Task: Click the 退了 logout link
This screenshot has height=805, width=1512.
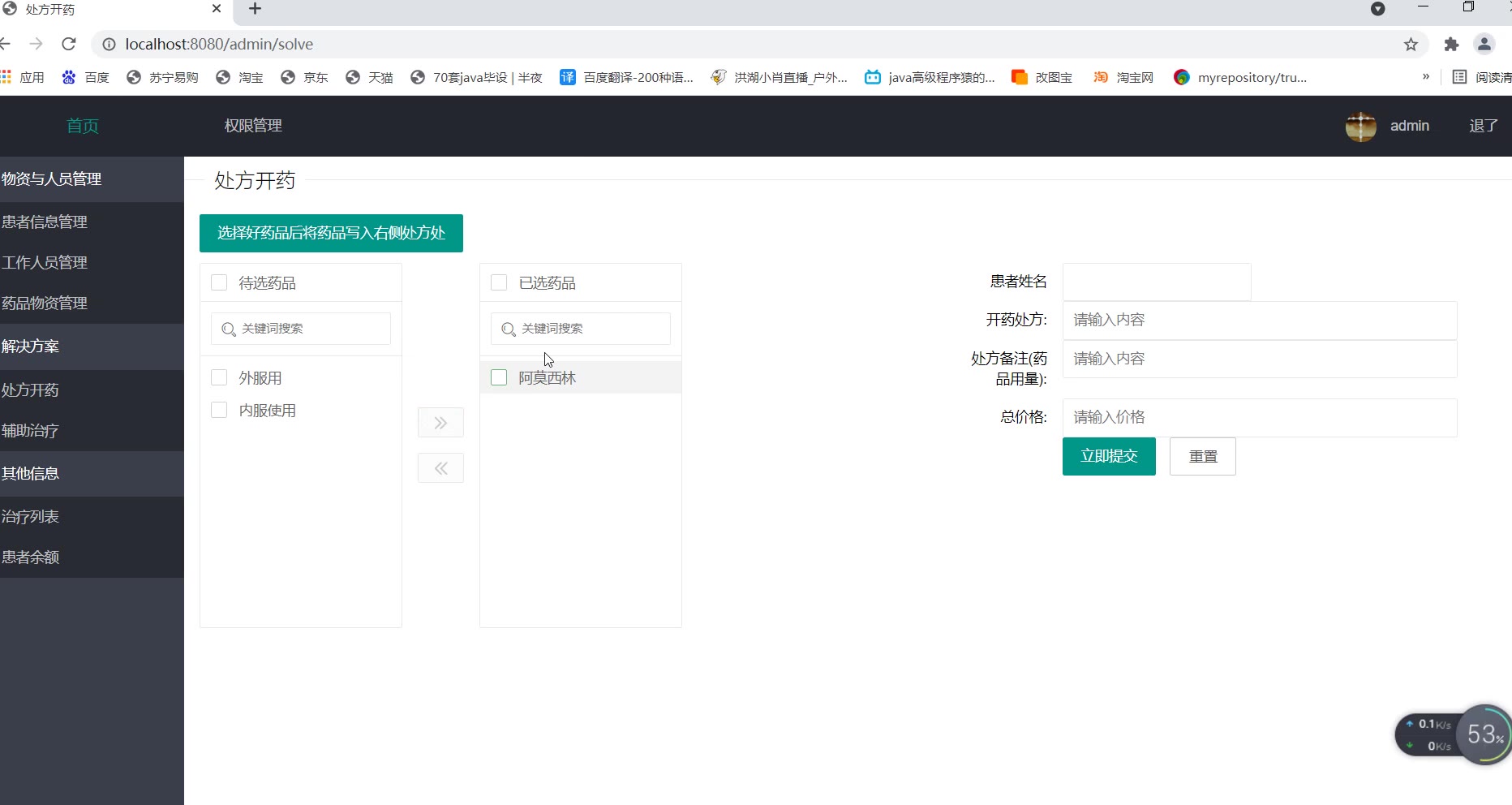Action: (x=1484, y=126)
